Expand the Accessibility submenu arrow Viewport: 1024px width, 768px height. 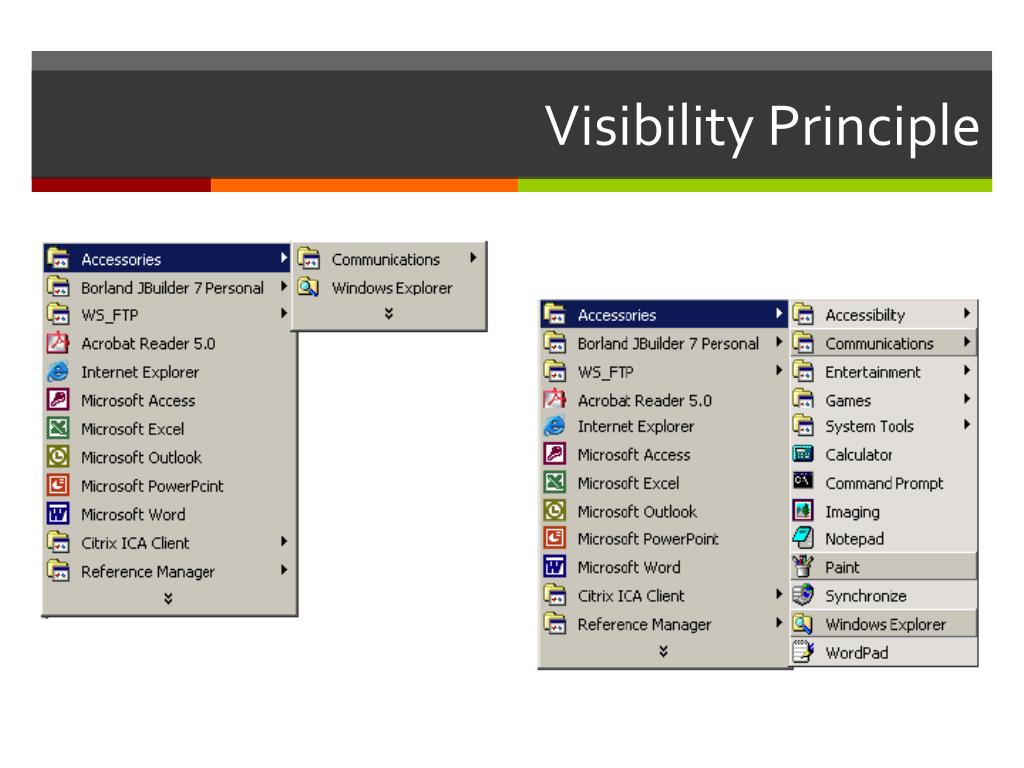pyautogui.click(x=967, y=314)
